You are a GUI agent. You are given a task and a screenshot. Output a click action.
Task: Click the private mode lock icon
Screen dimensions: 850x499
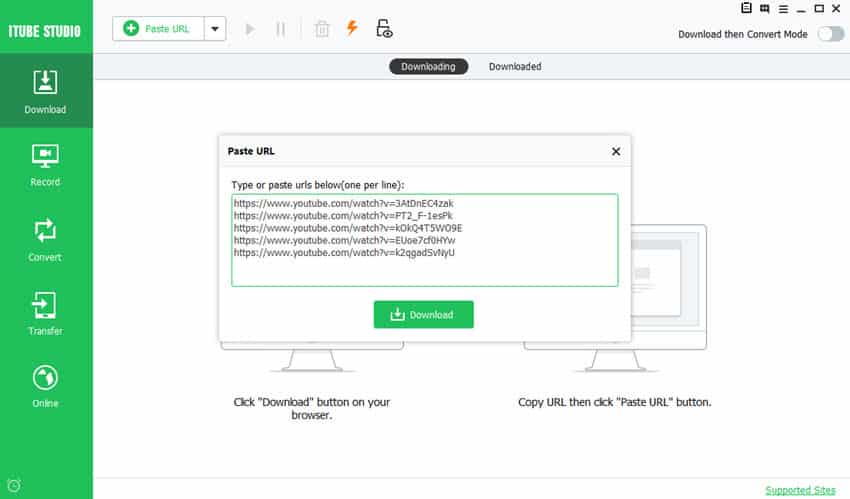[384, 29]
